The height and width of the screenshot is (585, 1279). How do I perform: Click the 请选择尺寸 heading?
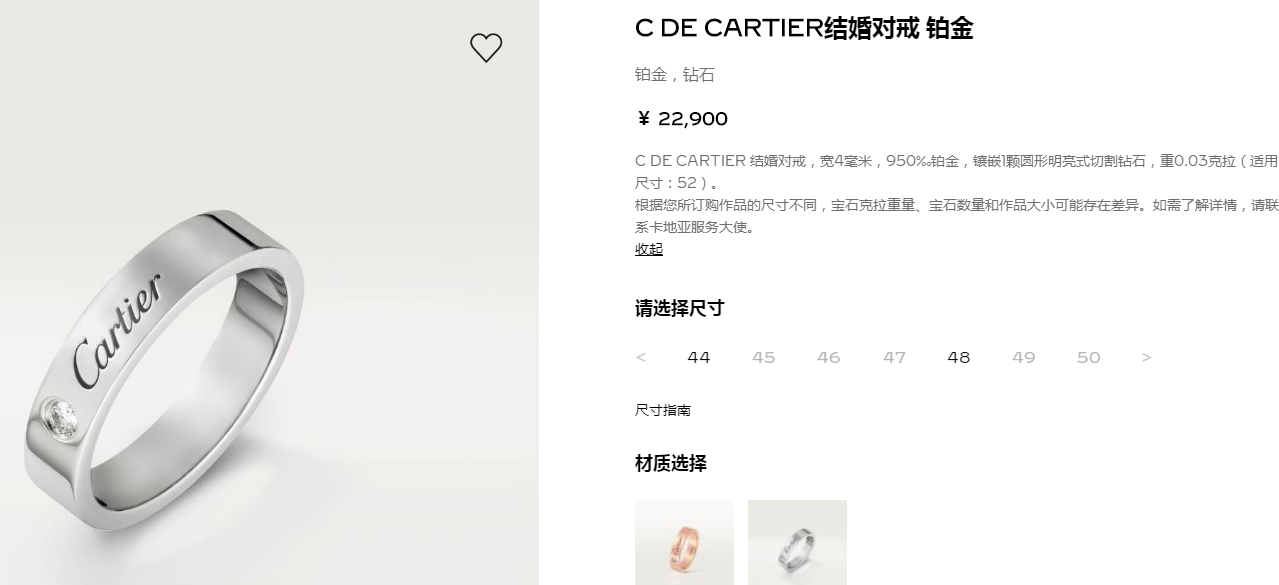679,308
